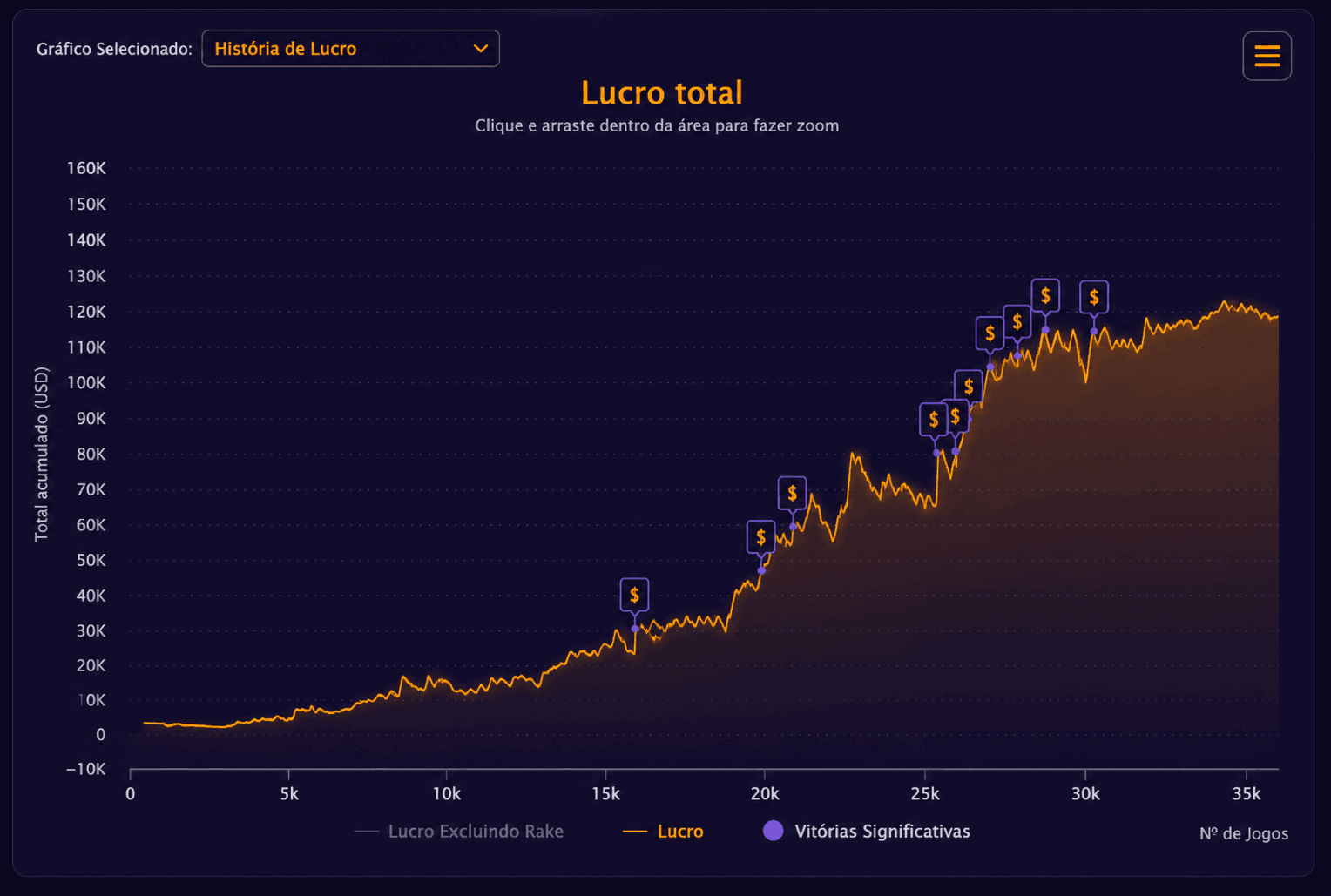Click the 80K profit spike near 22.7k games
1331x896 pixels.
854,454
